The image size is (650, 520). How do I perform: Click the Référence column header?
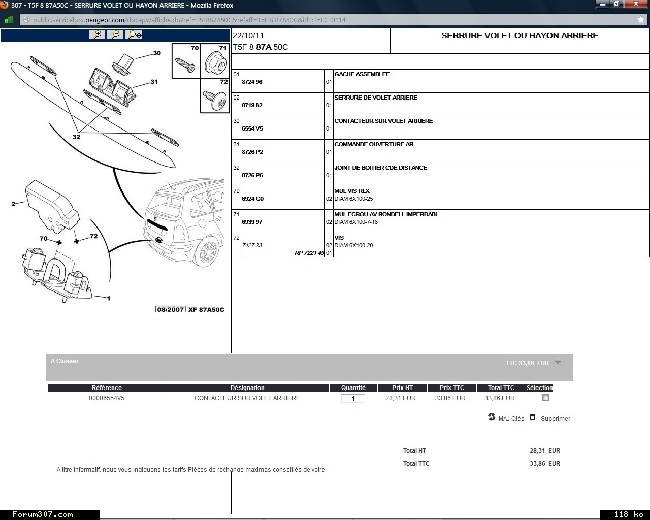(x=107, y=388)
